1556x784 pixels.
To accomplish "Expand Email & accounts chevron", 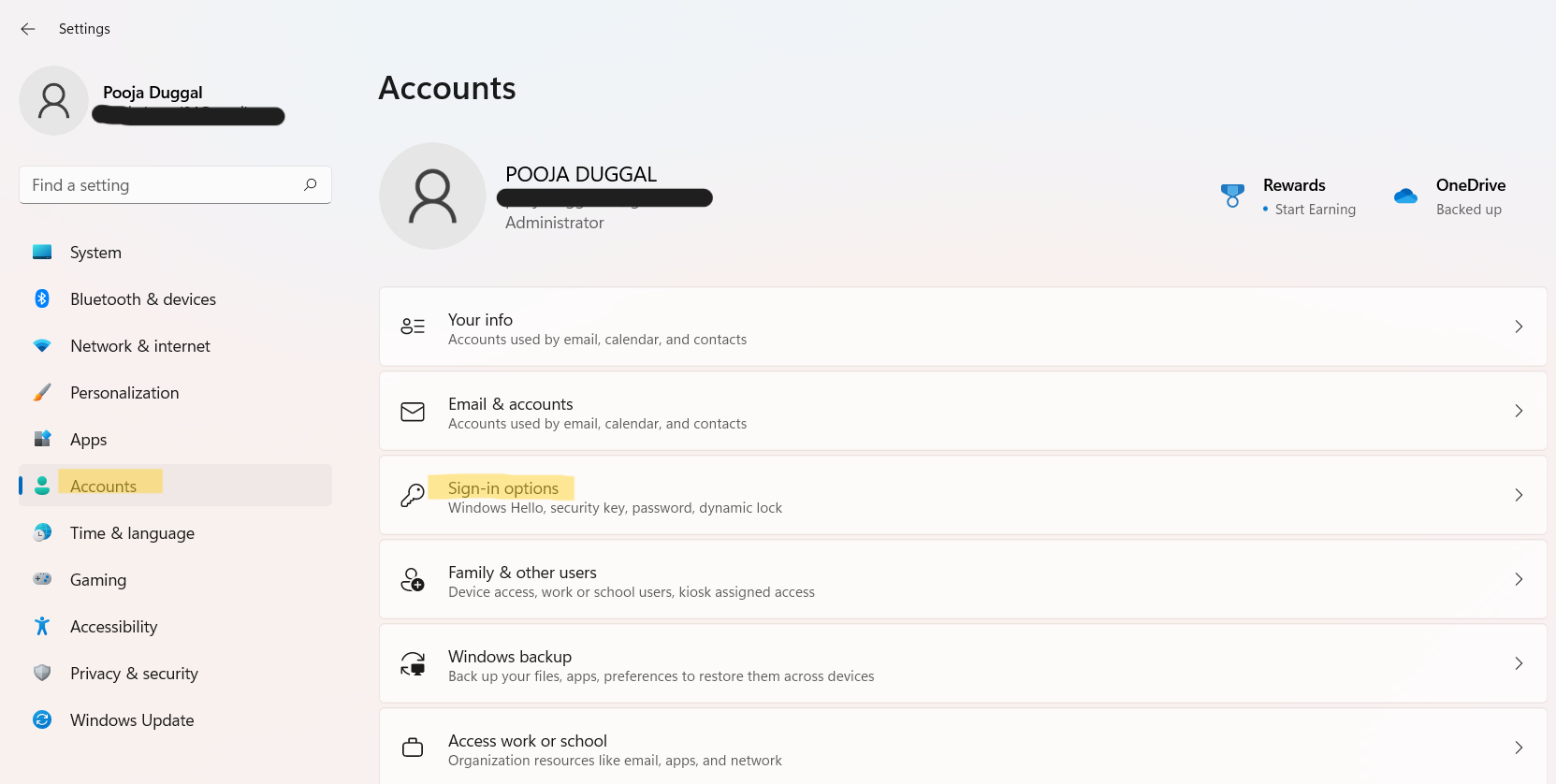I will pyautogui.click(x=1519, y=411).
